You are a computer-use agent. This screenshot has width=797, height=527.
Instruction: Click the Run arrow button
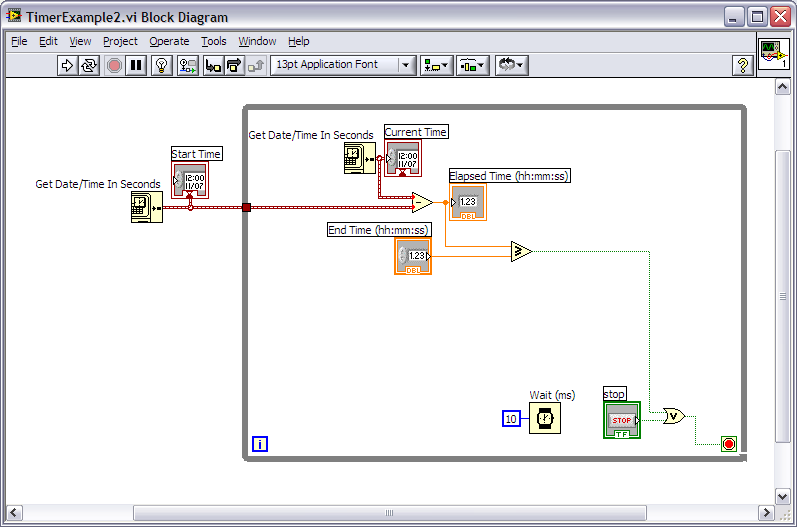pyautogui.click(x=67, y=65)
